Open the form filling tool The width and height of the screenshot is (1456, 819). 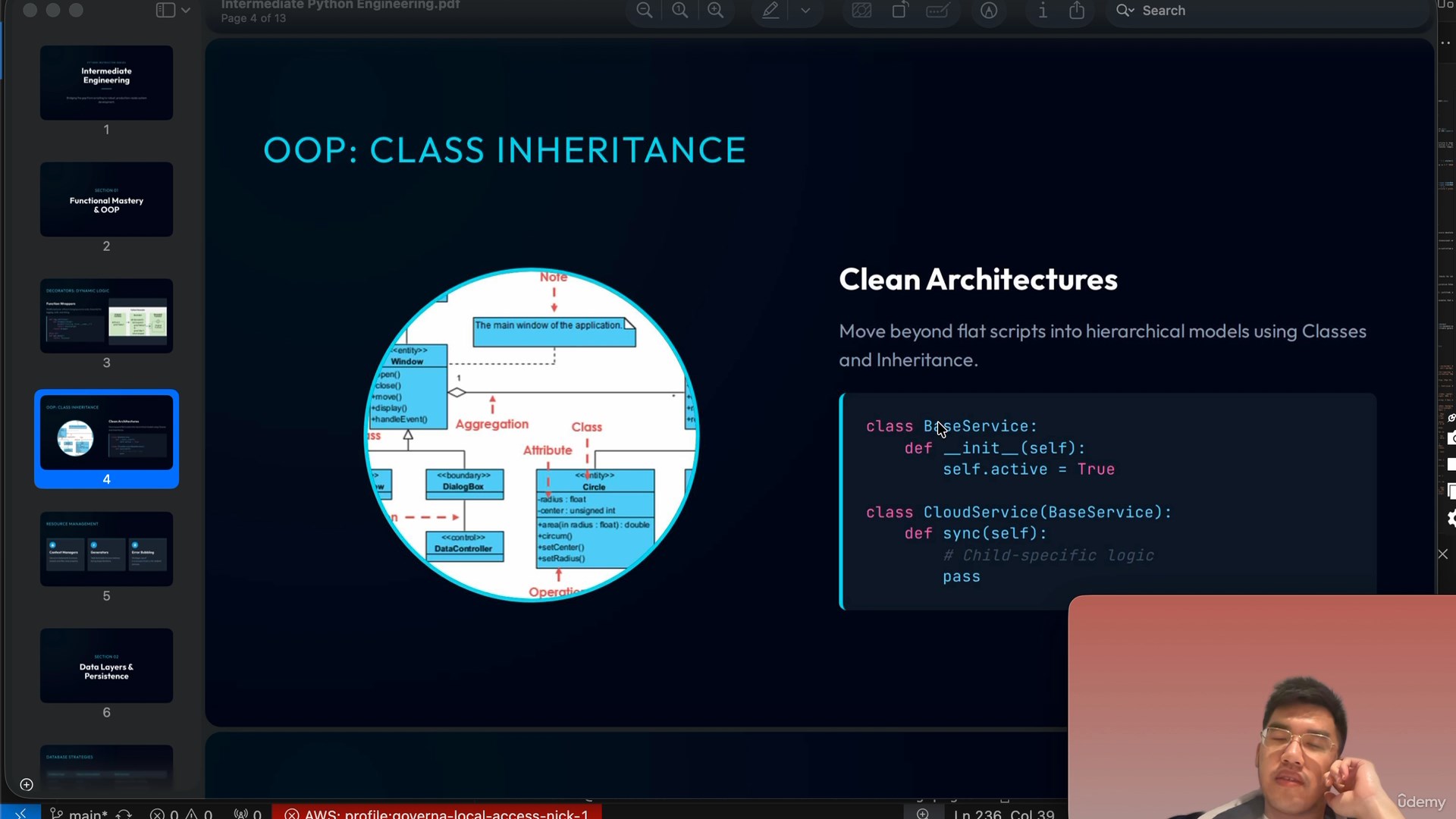(x=938, y=11)
